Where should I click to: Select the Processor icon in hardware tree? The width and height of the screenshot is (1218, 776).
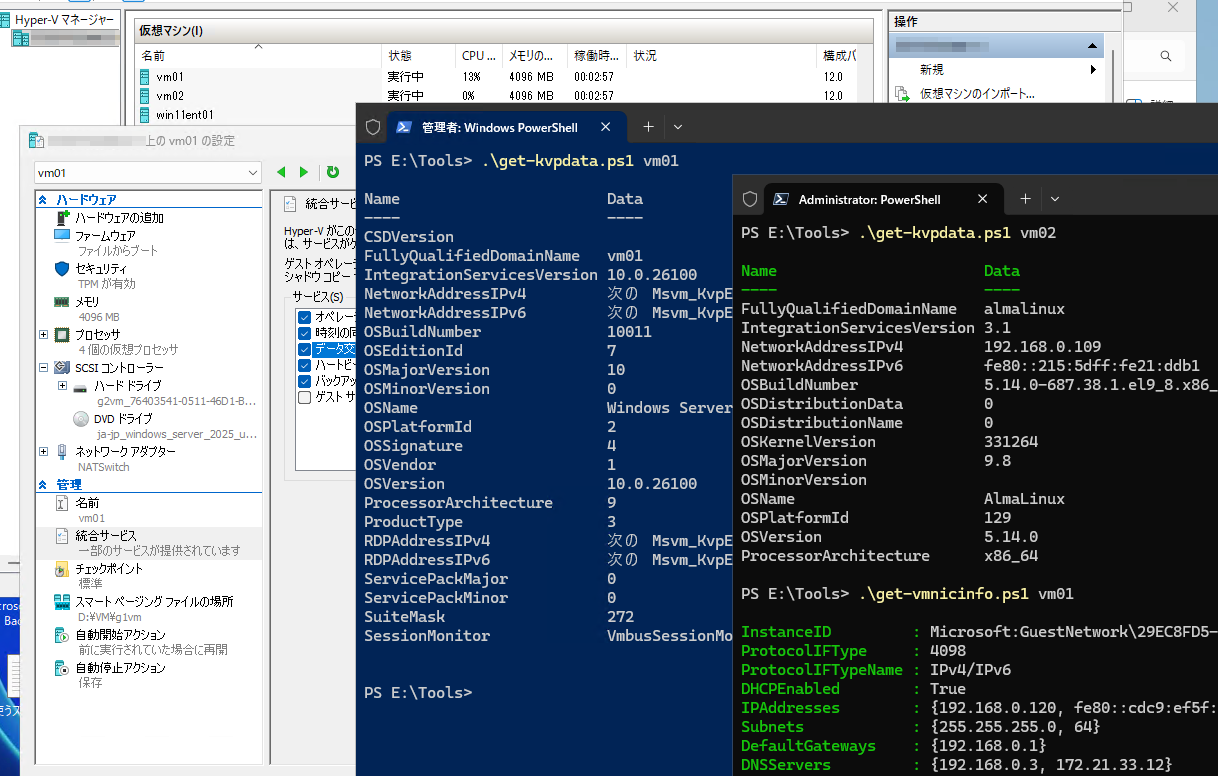tap(62, 335)
